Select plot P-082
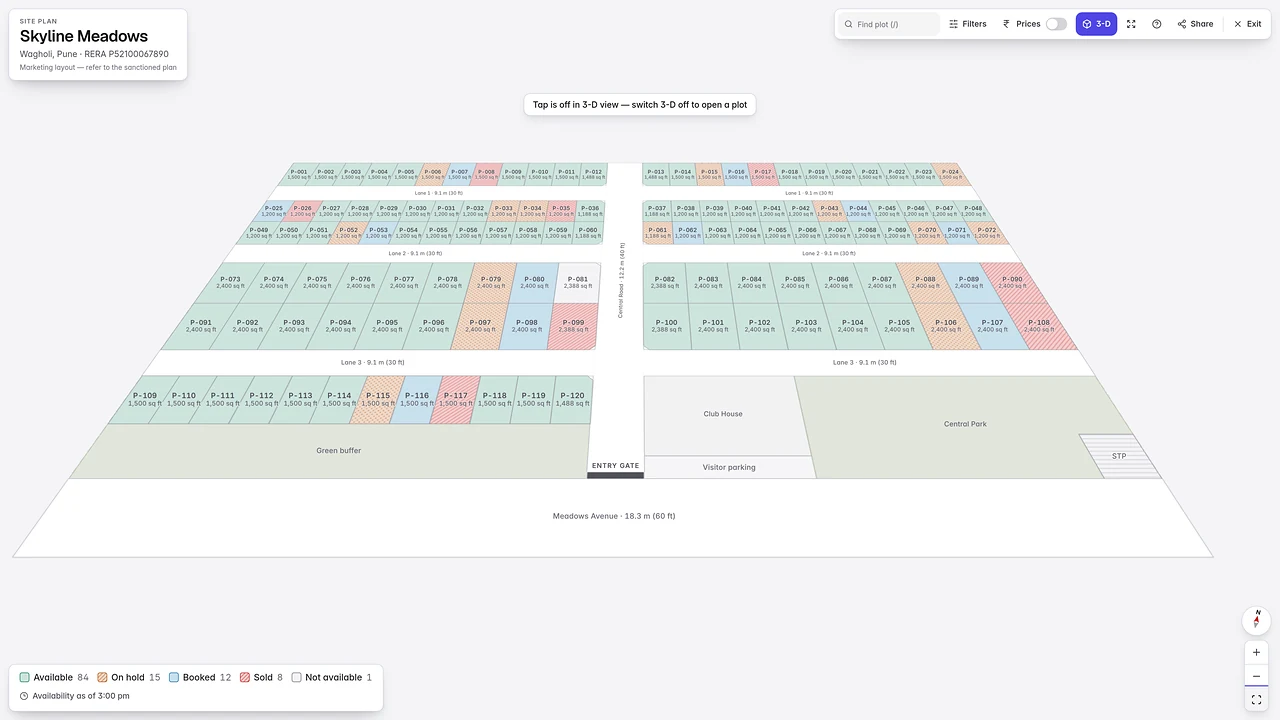 coord(664,283)
